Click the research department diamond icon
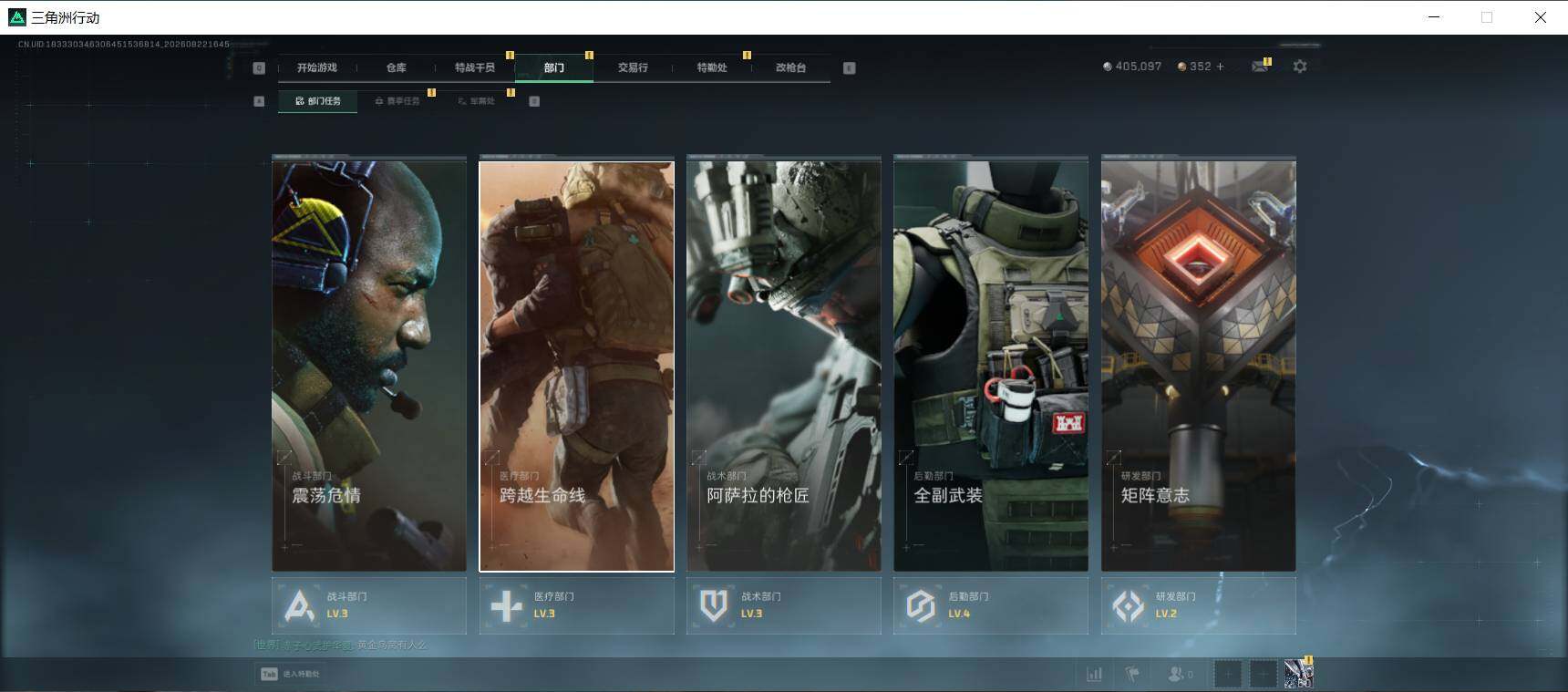The image size is (1568, 692). [1129, 605]
